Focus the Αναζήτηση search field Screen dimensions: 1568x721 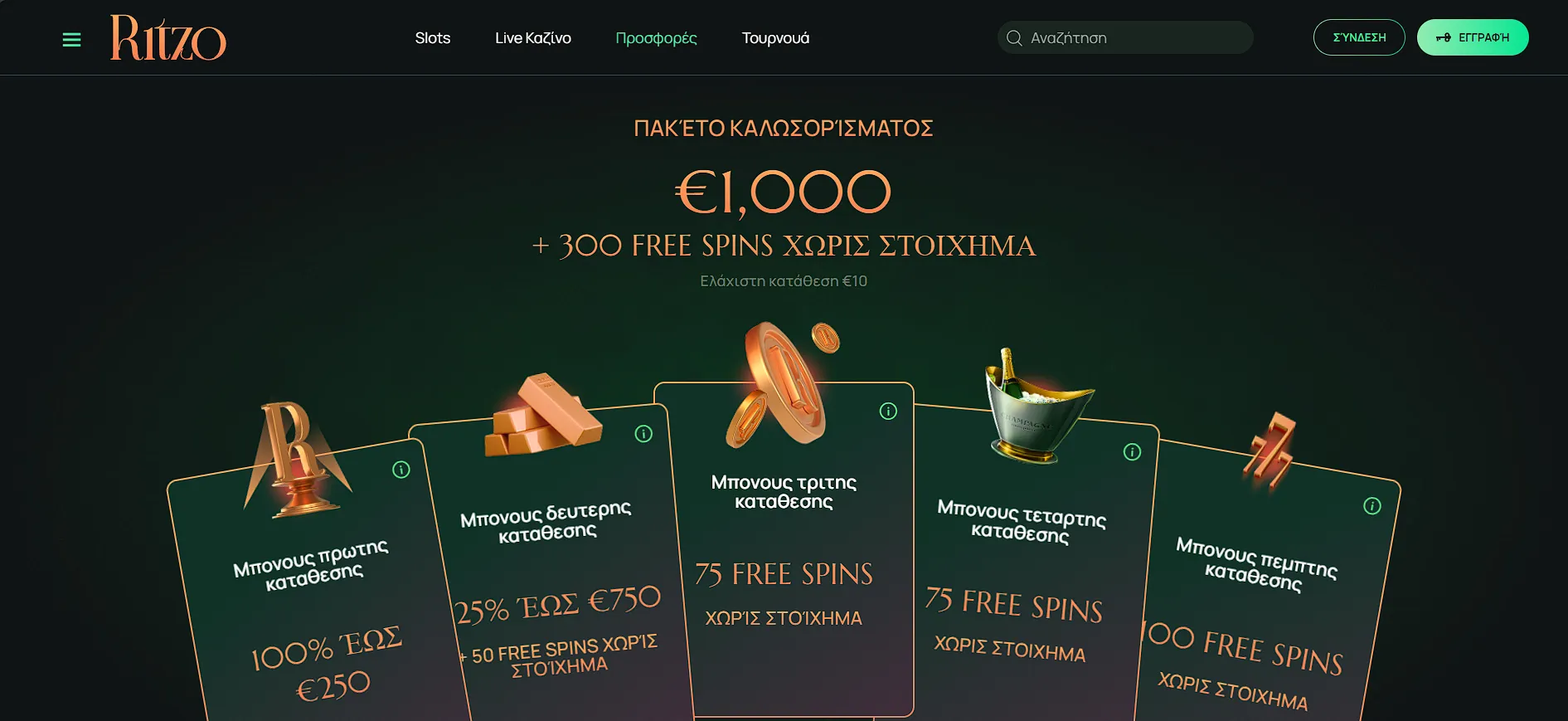click(1125, 37)
